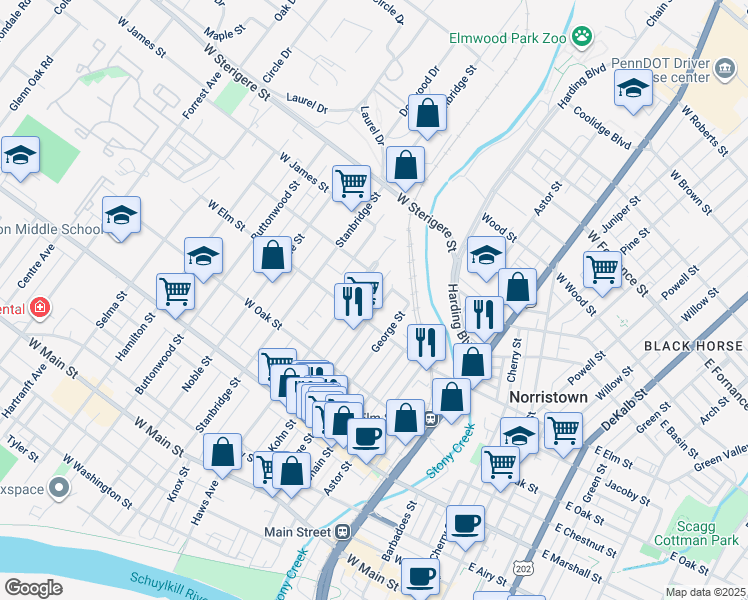Select the Norristown city label
This screenshot has width=748, height=600.
(549, 397)
